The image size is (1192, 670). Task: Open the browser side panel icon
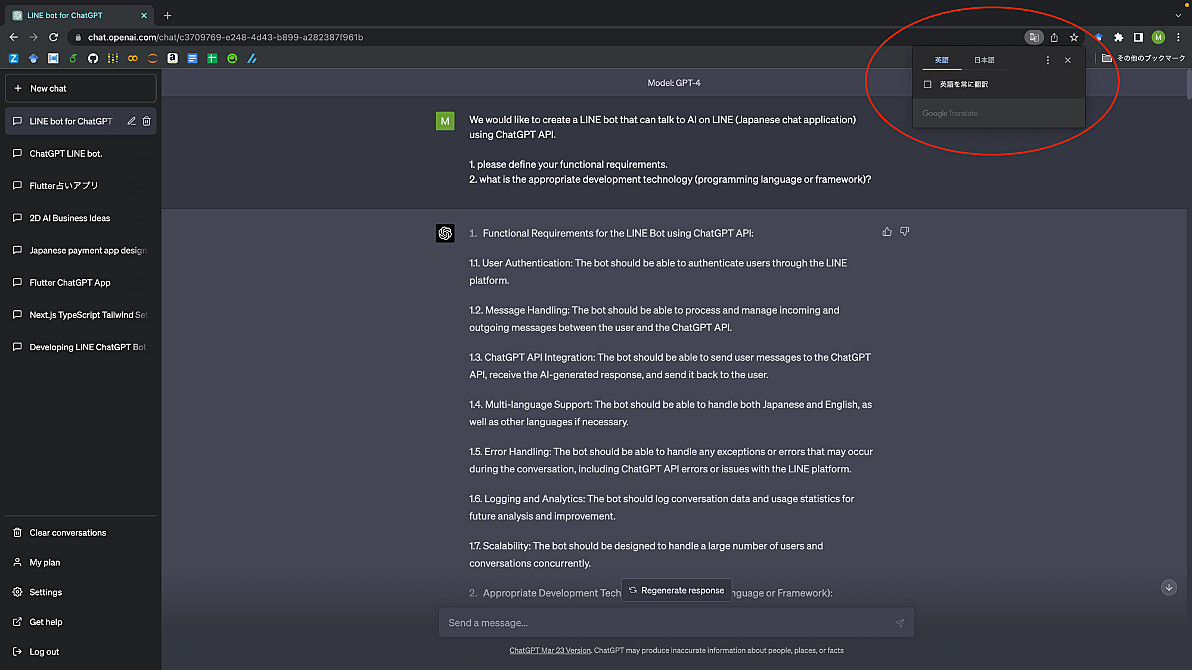pos(1138,37)
